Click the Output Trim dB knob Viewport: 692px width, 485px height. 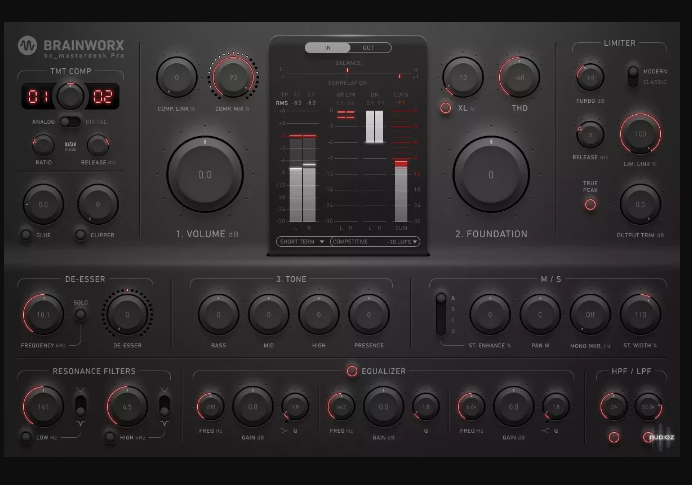click(640, 204)
